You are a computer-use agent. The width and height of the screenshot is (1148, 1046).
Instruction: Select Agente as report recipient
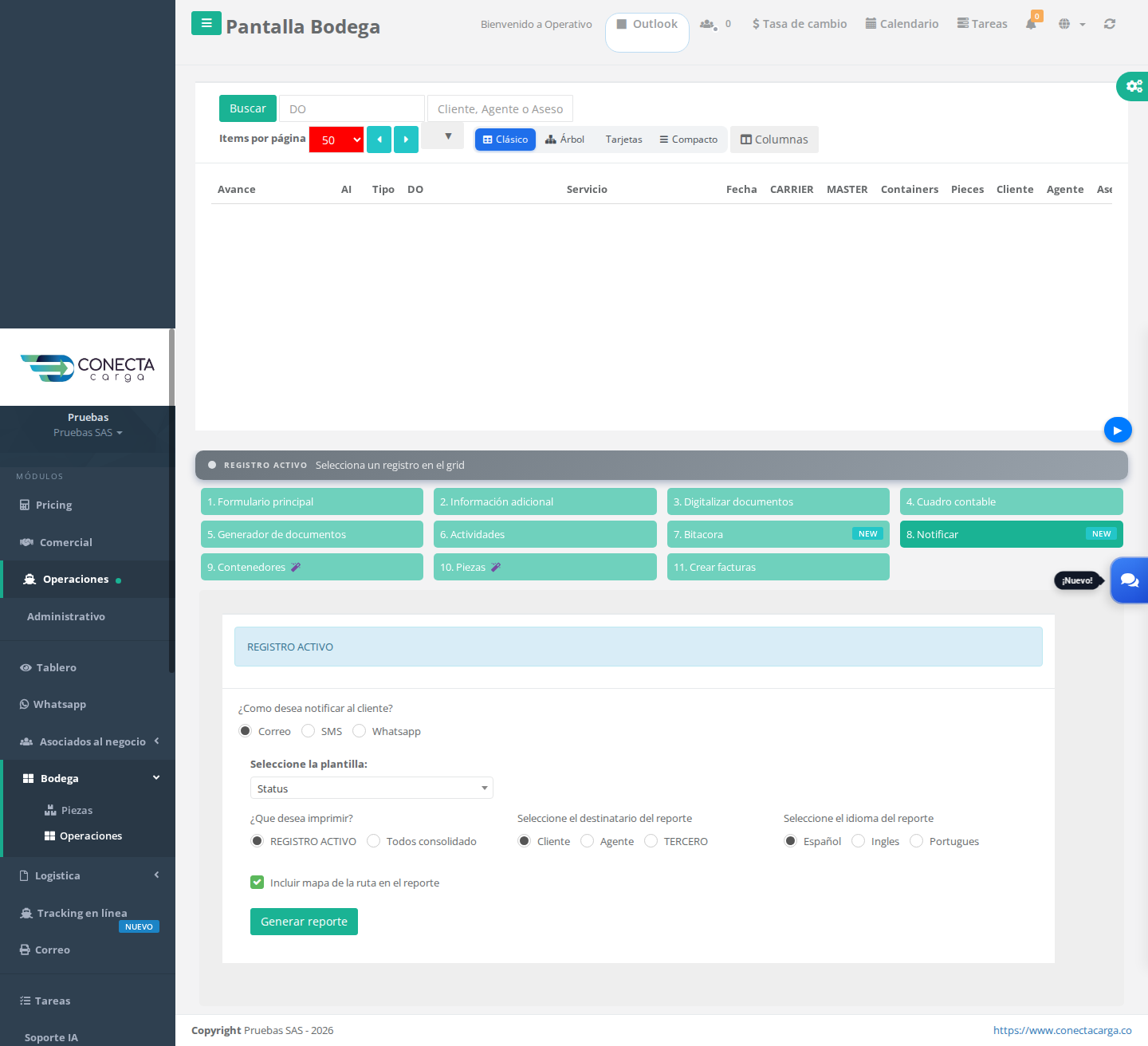(588, 841)
